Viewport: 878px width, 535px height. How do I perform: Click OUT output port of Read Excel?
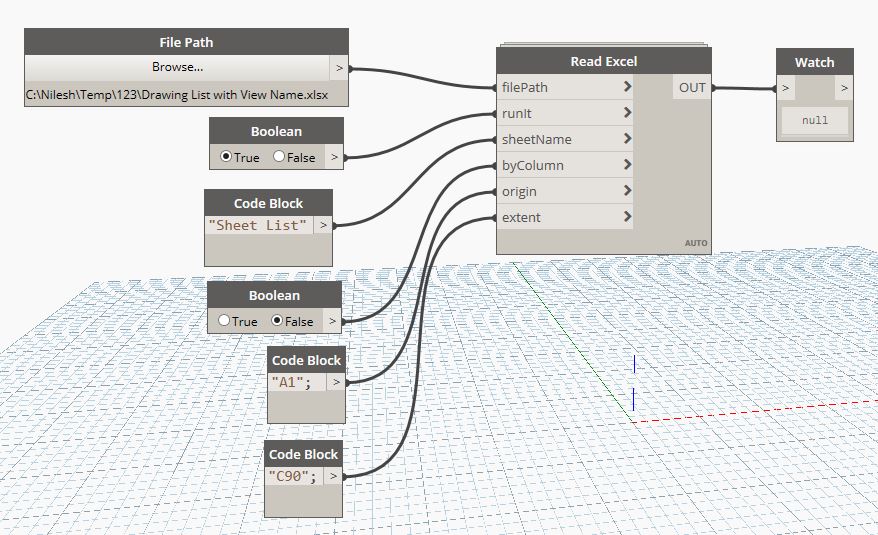[x=692, y=87]
